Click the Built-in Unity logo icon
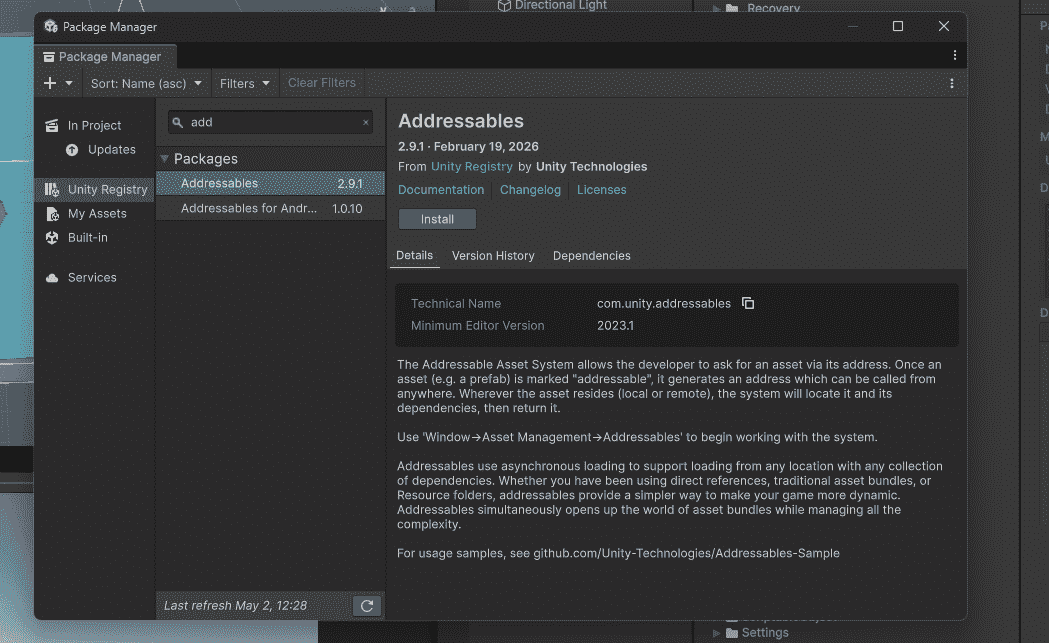Viewport: 1049px width, 643px height. (x=52, y=238)
